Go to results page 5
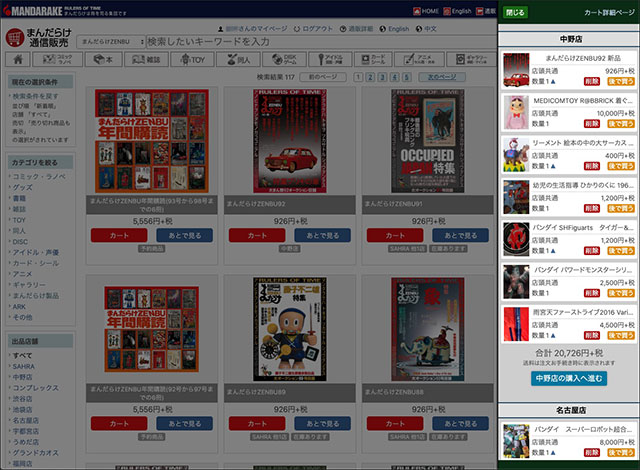The image size is (640, 470). (407, 77)
